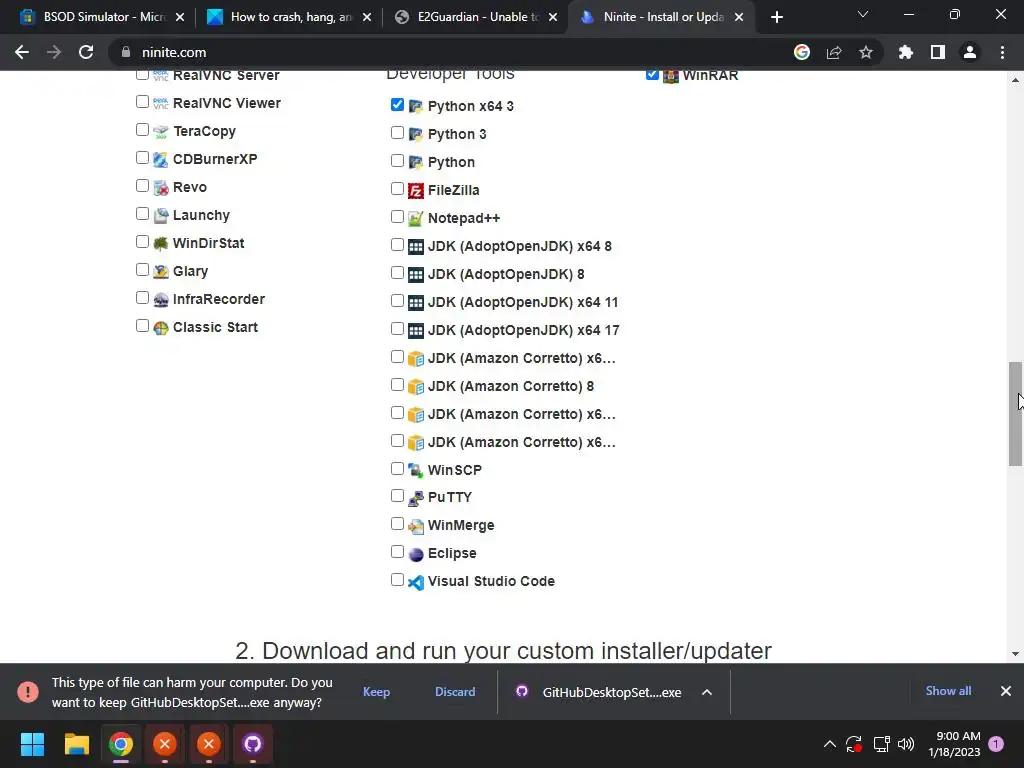Uncheck the Python x64 3 checkbox
1024x768 pixels.
point(397,104)
